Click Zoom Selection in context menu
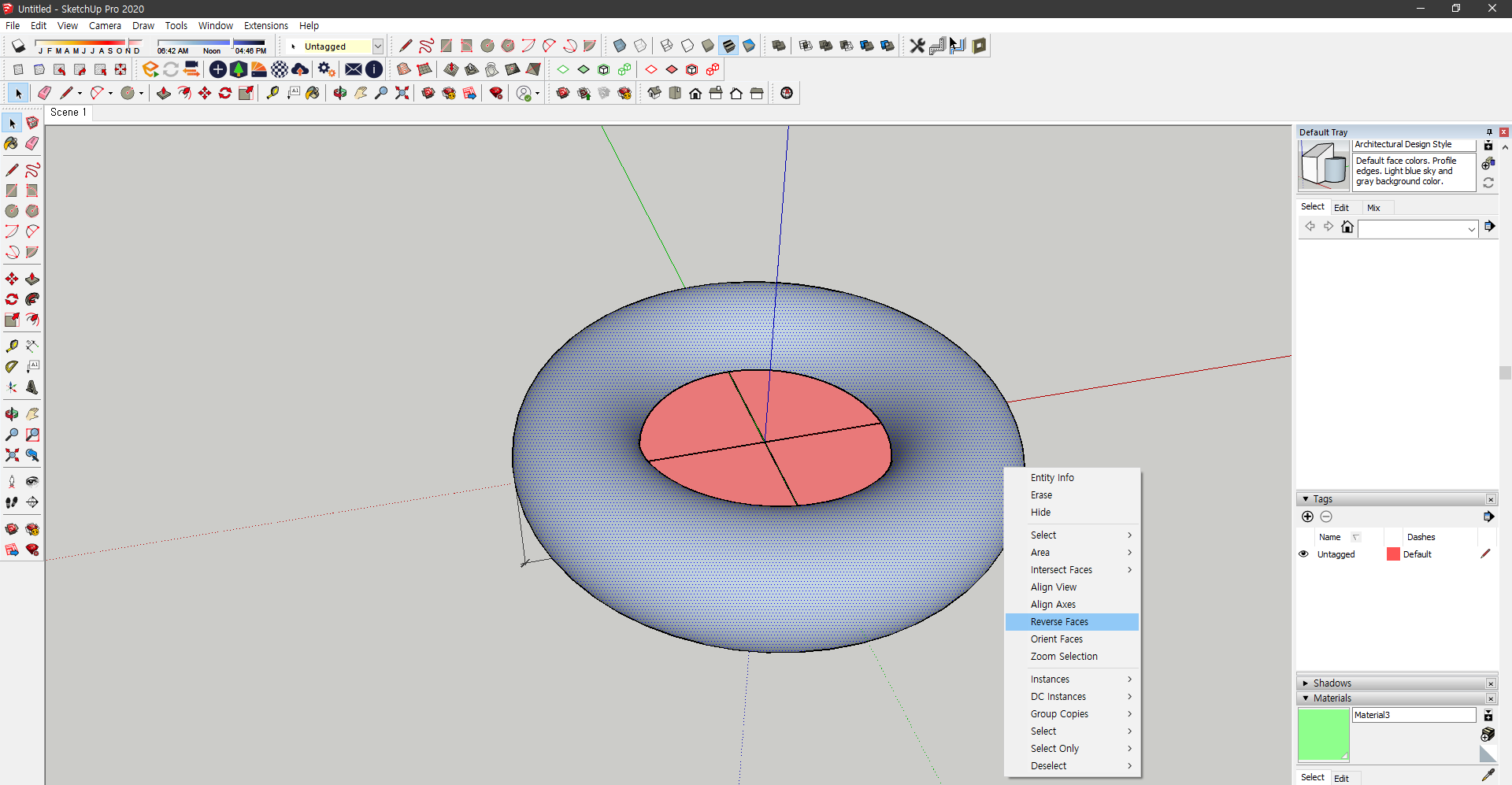The image size is (1512, 785). coord(1072,657)
